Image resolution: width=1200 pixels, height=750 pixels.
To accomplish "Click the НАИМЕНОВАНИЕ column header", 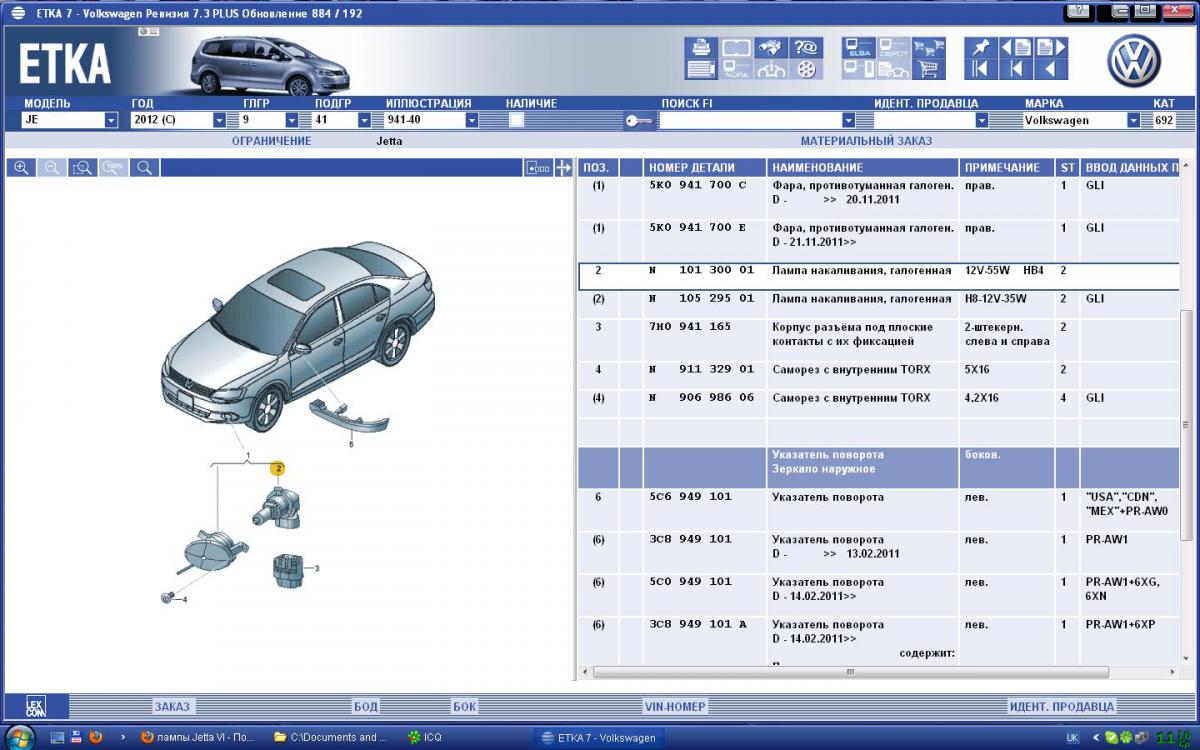I will [863, 168].
